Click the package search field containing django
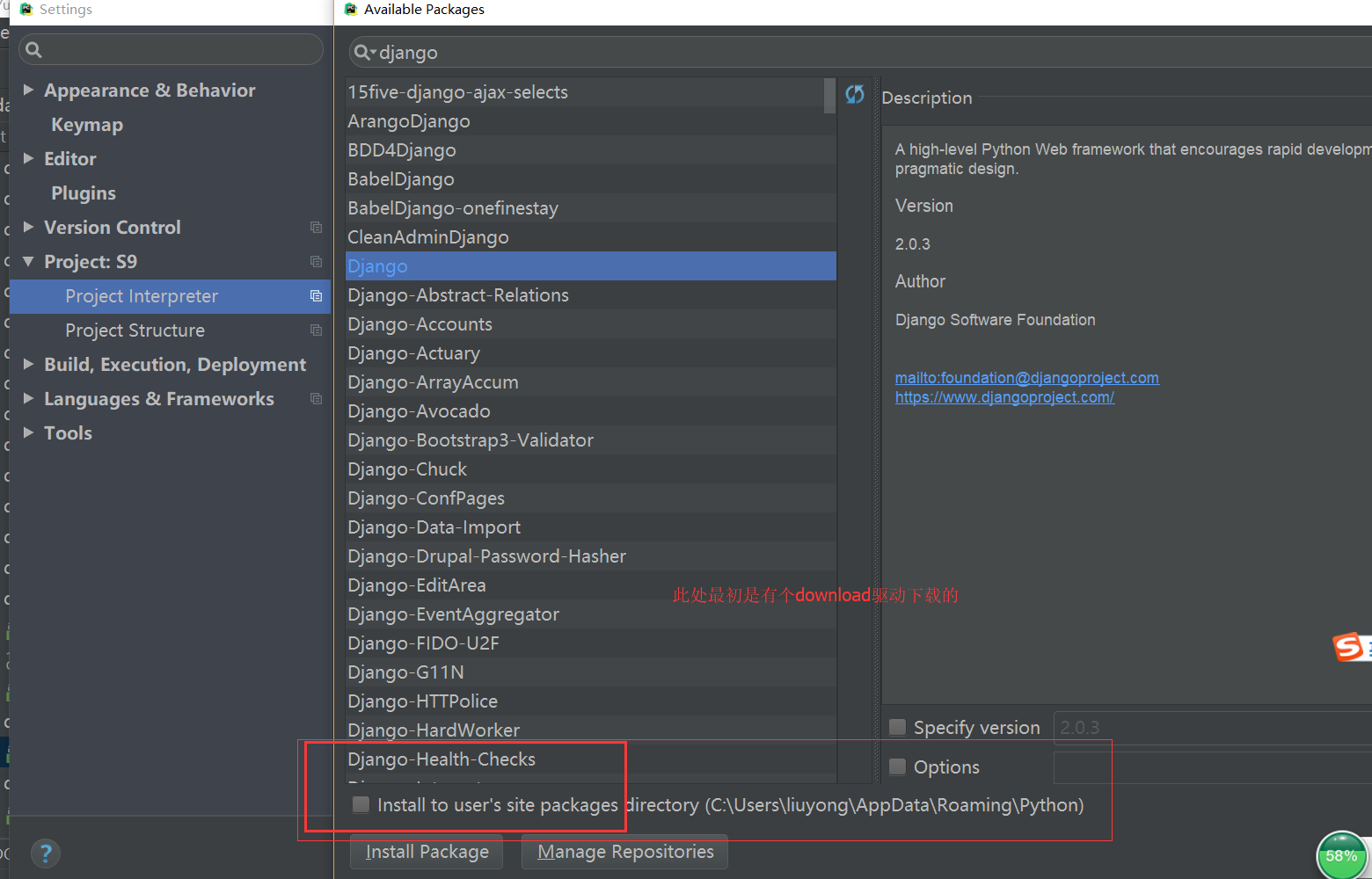This screenshot has height=879, width=1372. (x=860, y=53)
